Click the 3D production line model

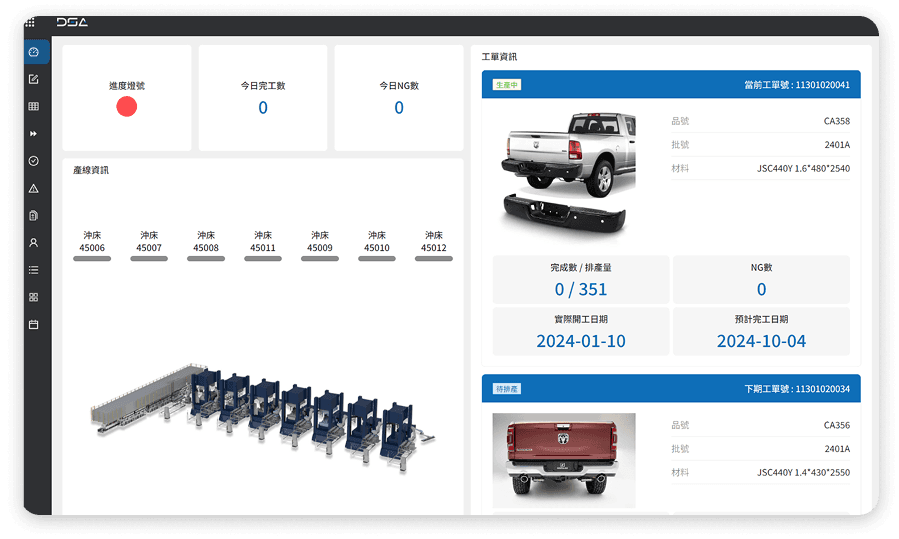coord(263,417)
